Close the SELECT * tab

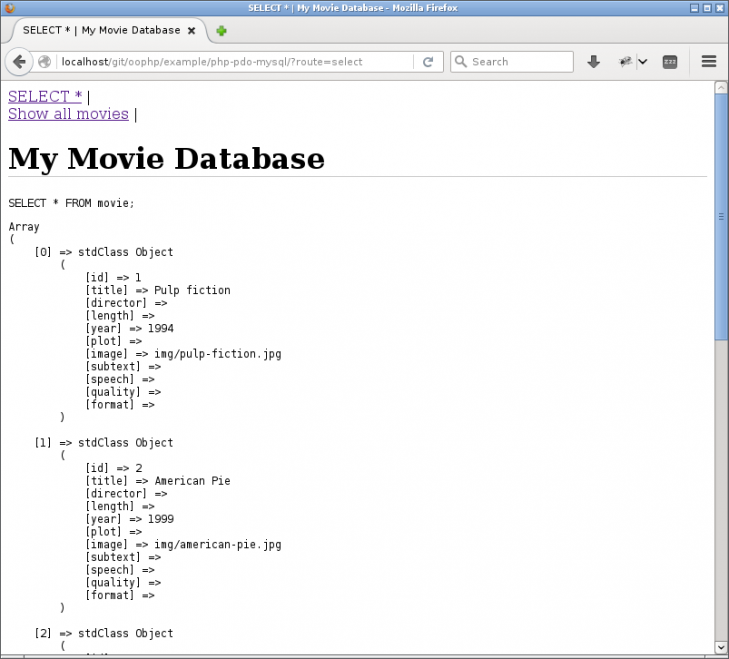click(191, 31)
